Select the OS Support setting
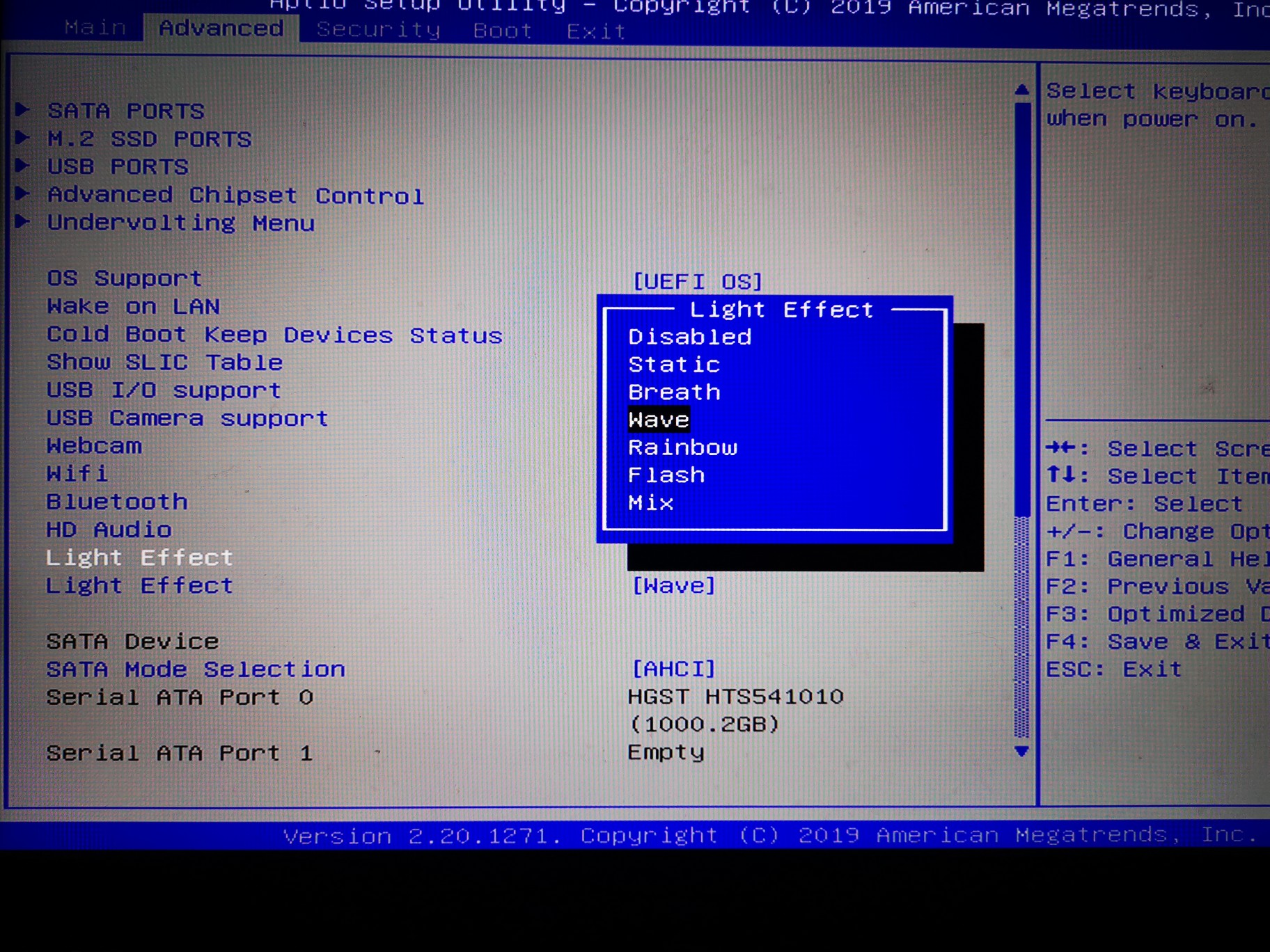 tap(125, 278)
